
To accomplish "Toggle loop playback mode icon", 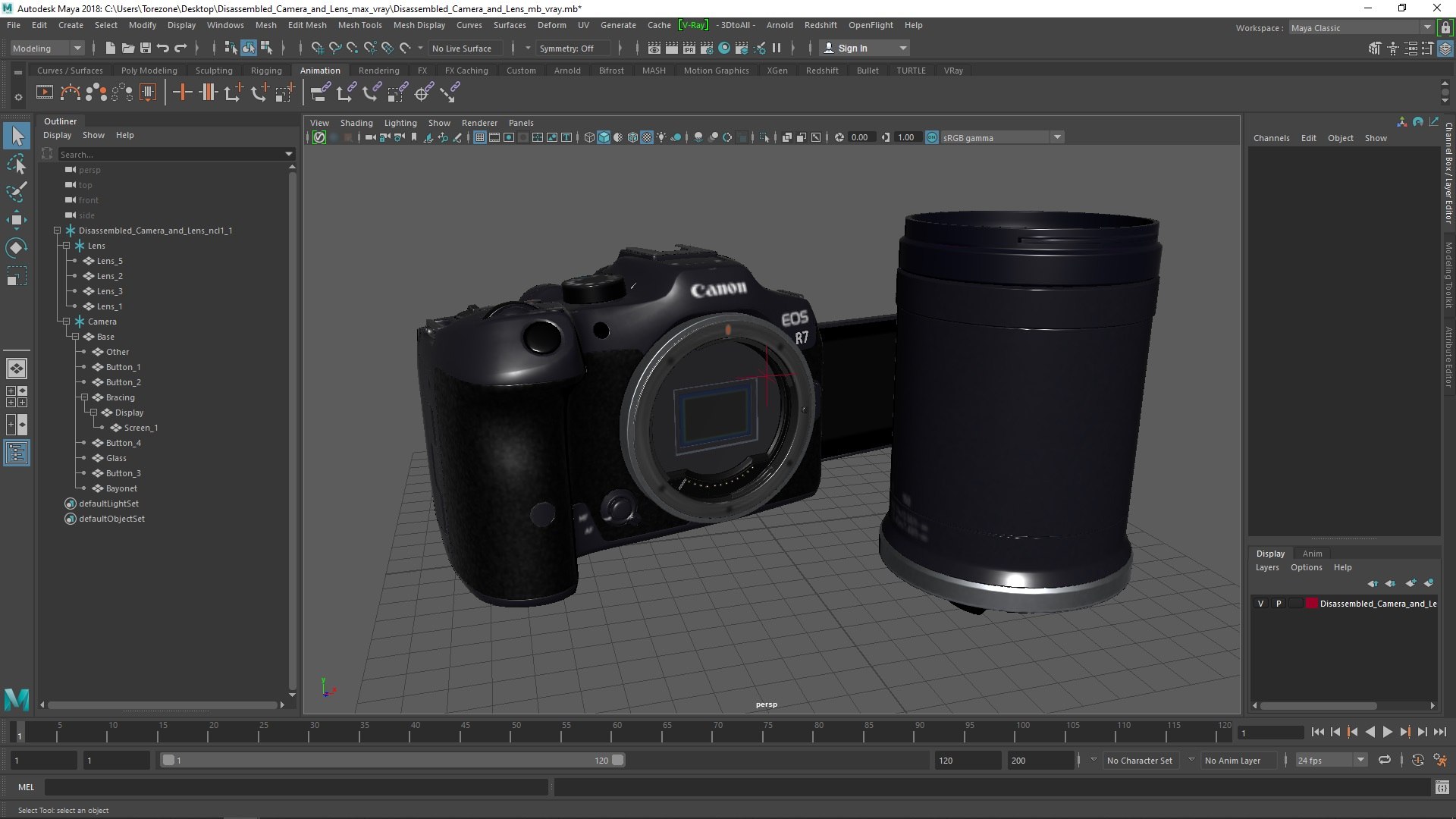I will [1385, 760].
